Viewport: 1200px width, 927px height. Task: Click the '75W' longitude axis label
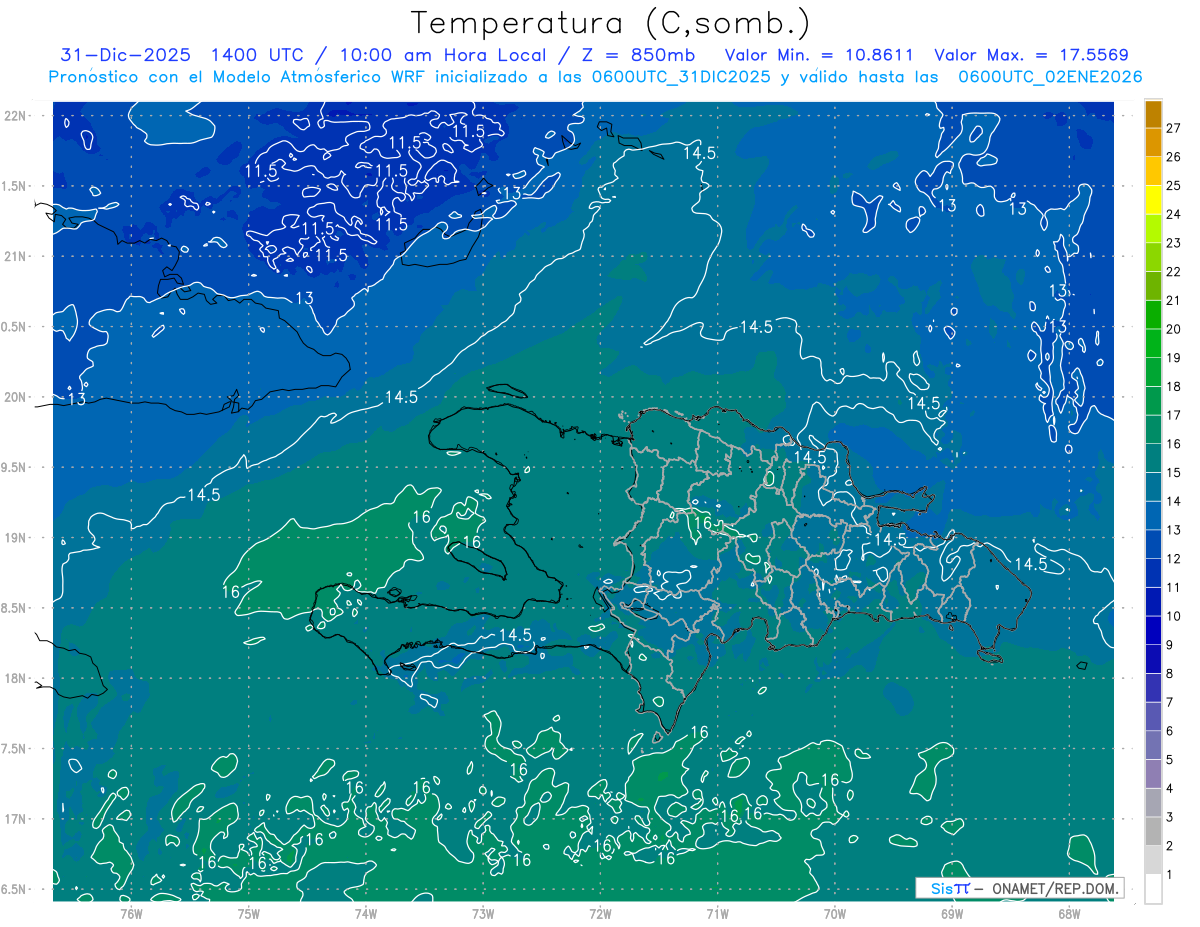(x=248, y=913)
